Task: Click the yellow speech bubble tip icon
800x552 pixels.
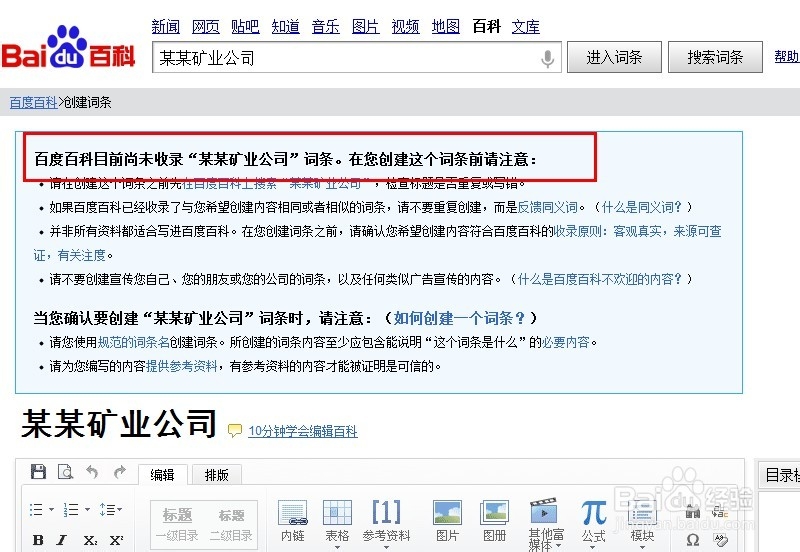Action: click(235, 431)
